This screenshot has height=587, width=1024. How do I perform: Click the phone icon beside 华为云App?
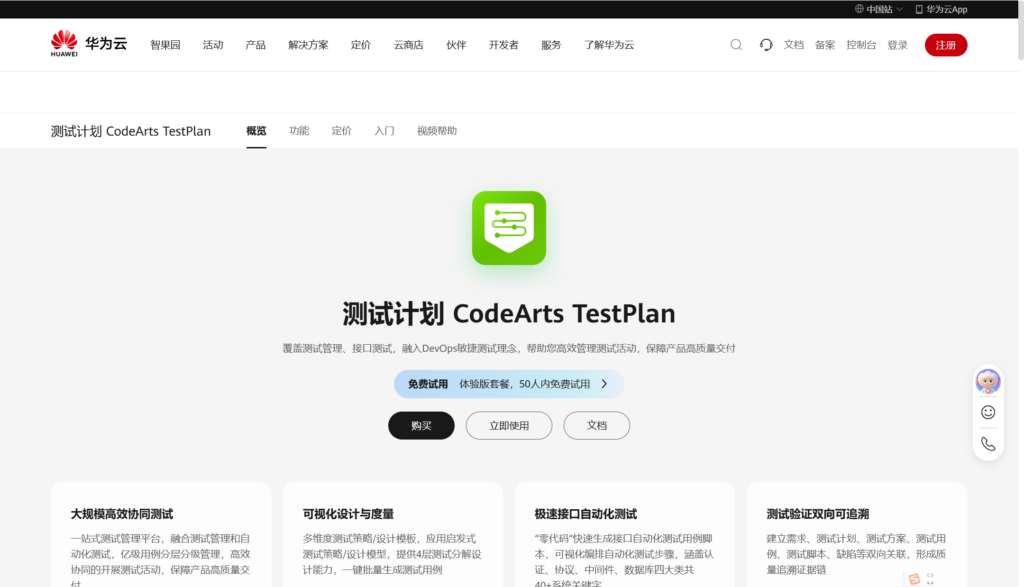click(919, 9)
